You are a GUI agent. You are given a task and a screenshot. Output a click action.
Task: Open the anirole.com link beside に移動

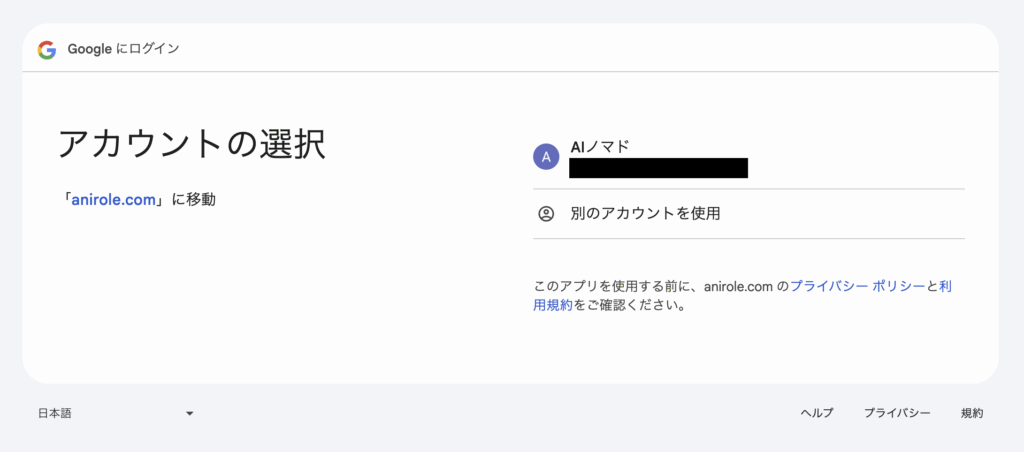click(x=114, y=200)
